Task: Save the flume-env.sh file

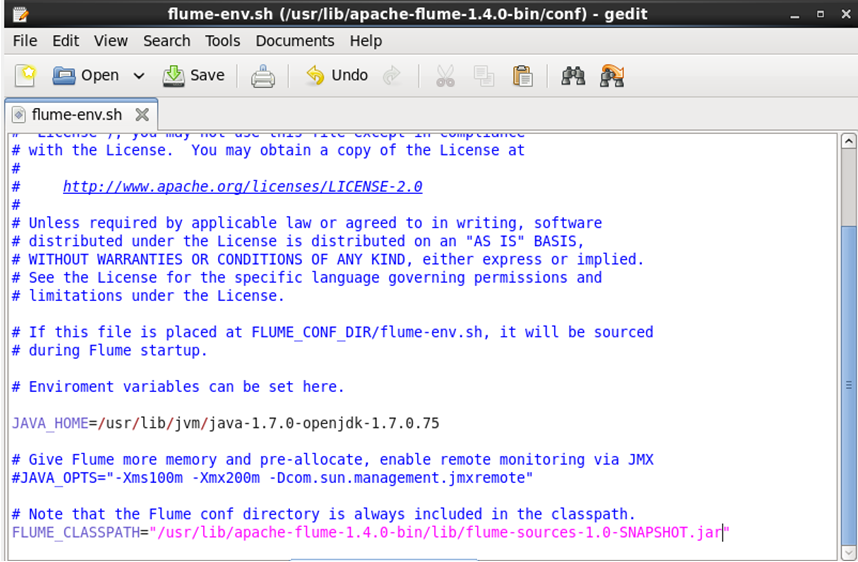Action: [193, 76]
